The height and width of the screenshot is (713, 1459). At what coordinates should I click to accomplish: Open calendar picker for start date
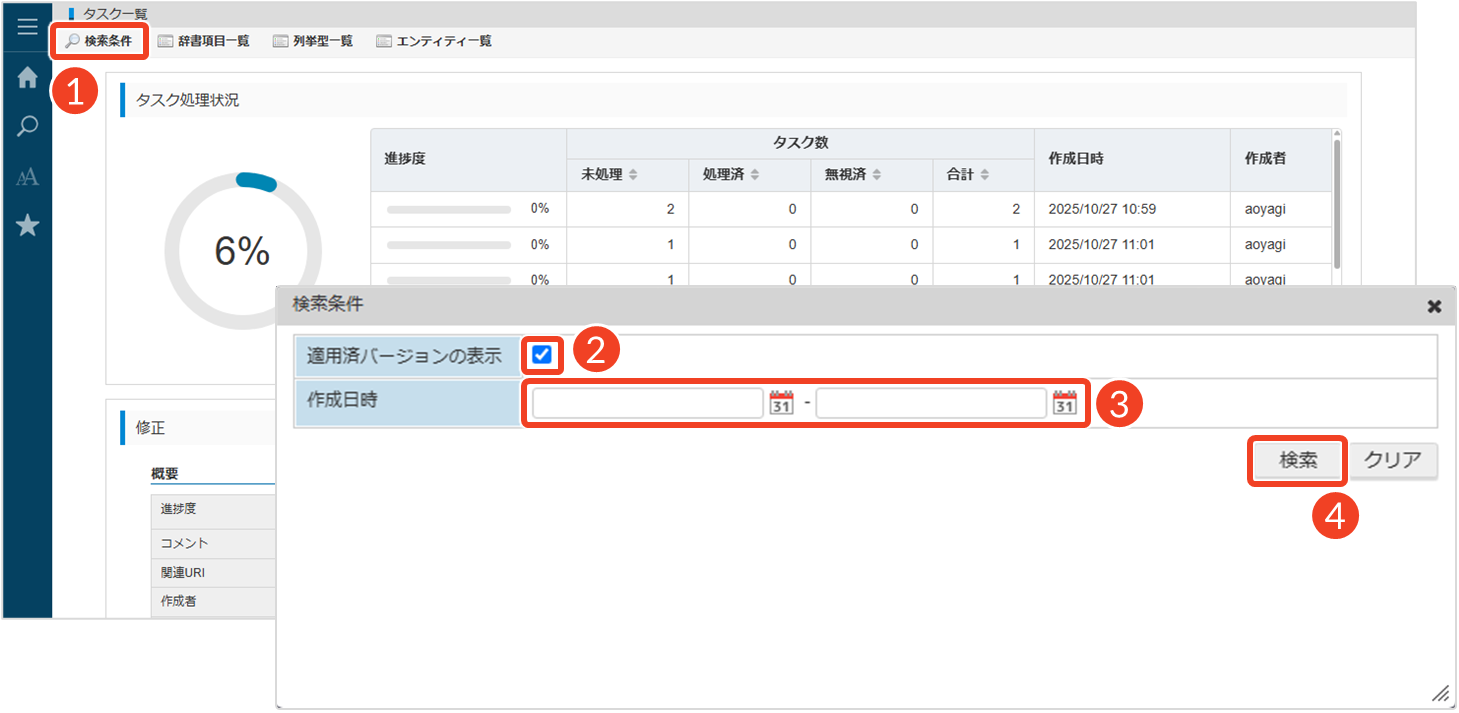pyautogui.click(x=781, y=403)
